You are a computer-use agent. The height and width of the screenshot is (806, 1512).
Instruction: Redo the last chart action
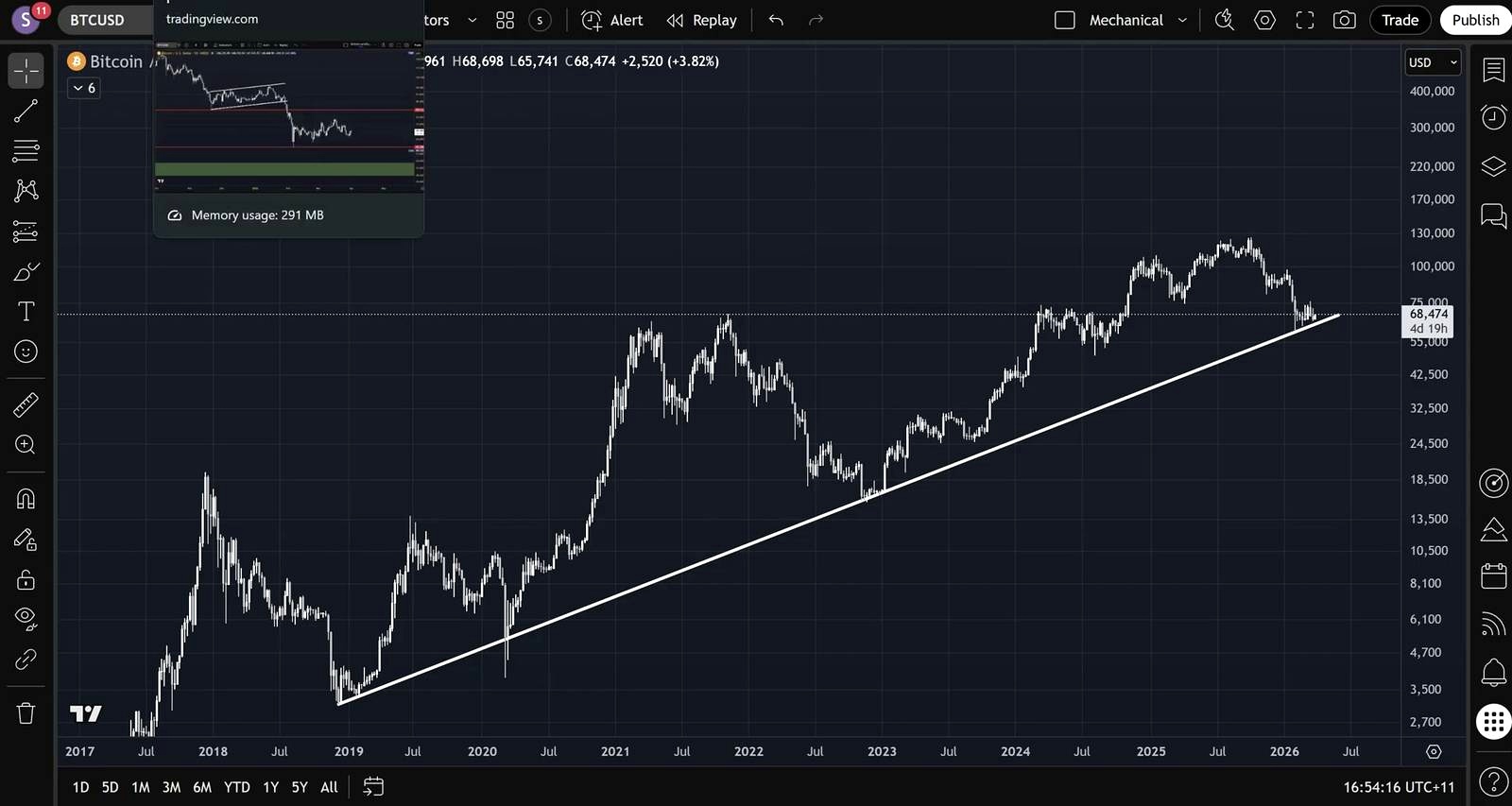[x=816, y=20]
